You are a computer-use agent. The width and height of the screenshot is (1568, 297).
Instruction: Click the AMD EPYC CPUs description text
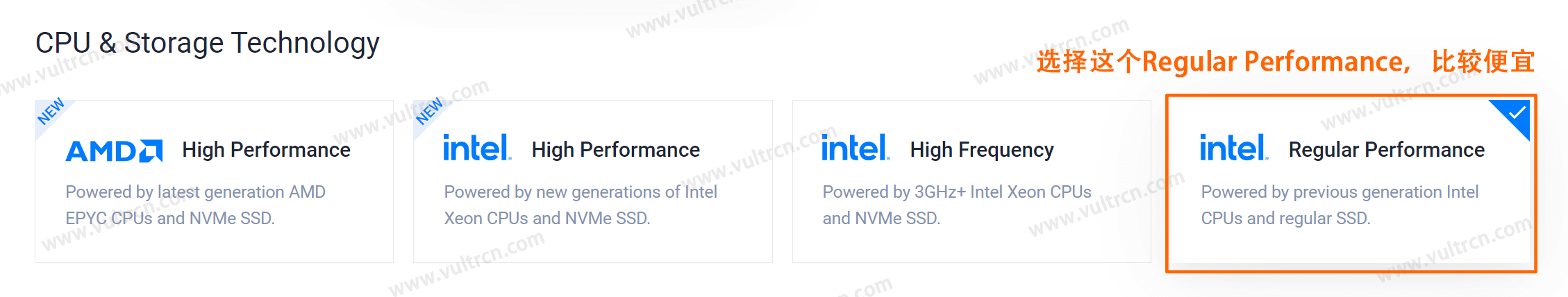coord(195,205)
